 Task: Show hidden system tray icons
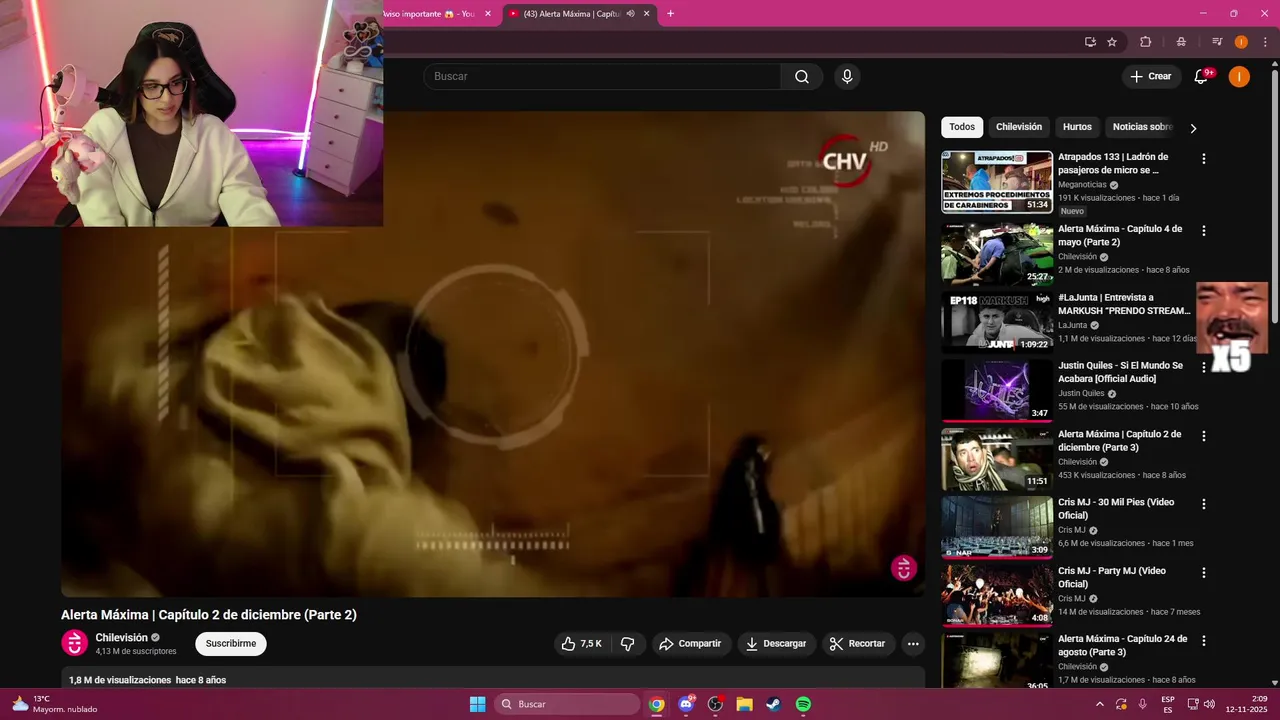click(1100, 704)
